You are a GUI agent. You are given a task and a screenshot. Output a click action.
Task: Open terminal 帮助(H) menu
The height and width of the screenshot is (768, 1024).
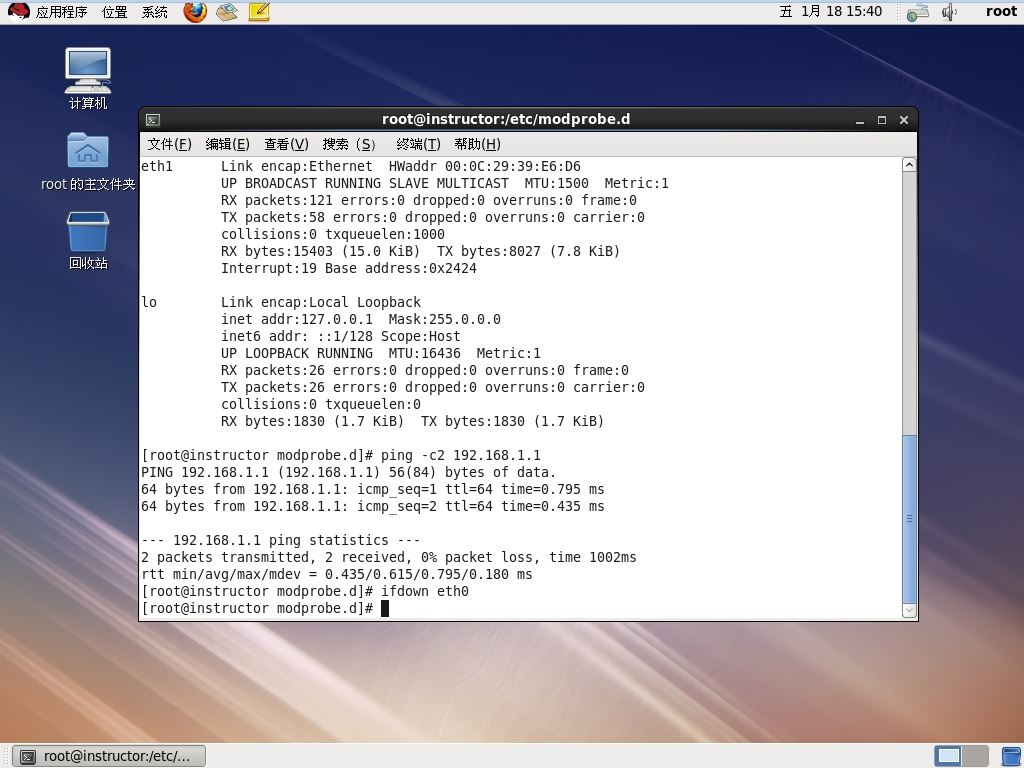pos(477,144)
